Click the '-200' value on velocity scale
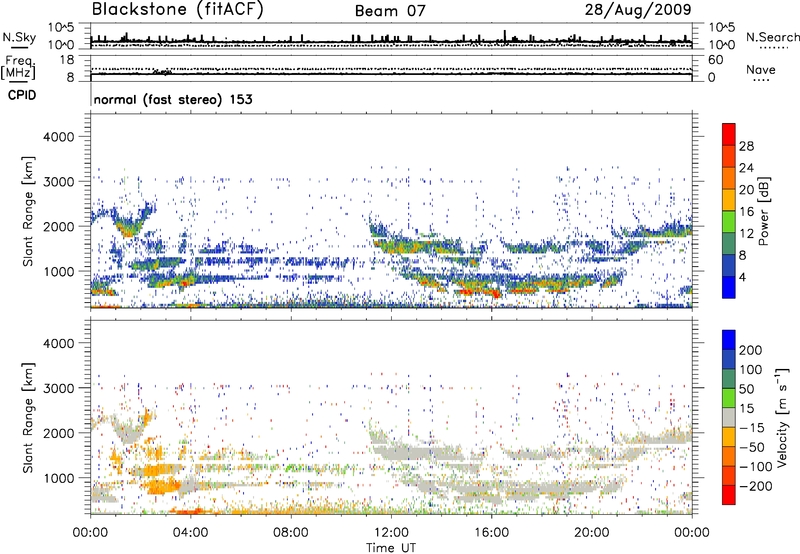 (x=756, y=486)
